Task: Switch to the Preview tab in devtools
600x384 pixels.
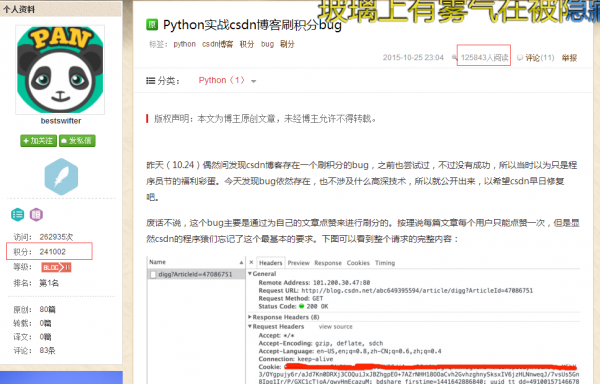Action: (298, 263)
